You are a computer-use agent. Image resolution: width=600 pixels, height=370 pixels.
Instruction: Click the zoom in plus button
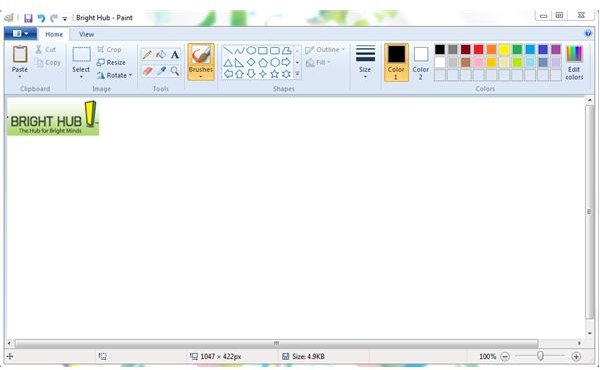pos(576,357)
